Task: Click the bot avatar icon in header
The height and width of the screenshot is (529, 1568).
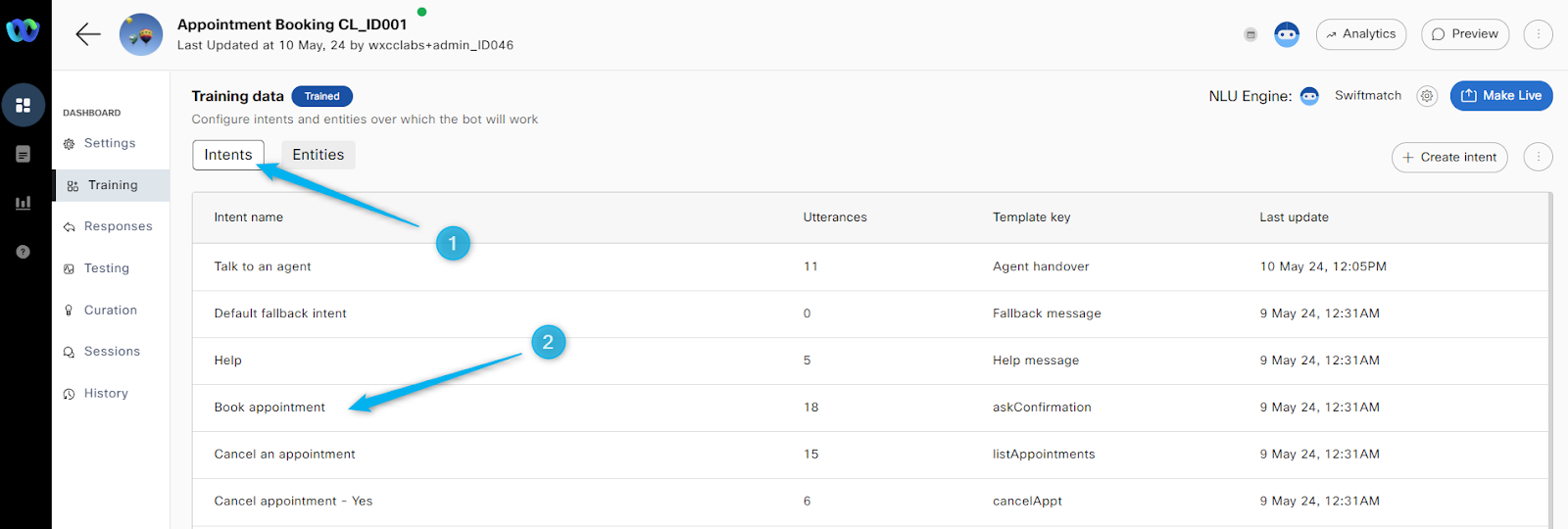Action: [1286, 34]
